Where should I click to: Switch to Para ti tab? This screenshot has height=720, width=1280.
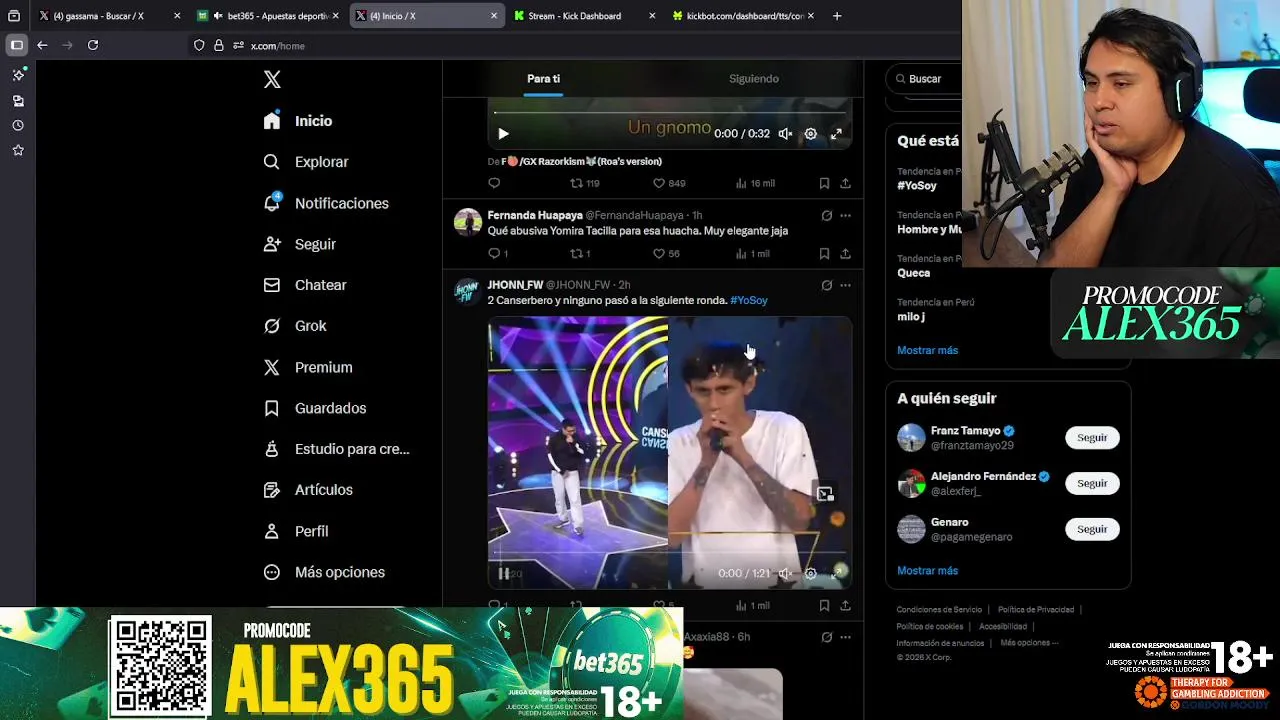543,78
